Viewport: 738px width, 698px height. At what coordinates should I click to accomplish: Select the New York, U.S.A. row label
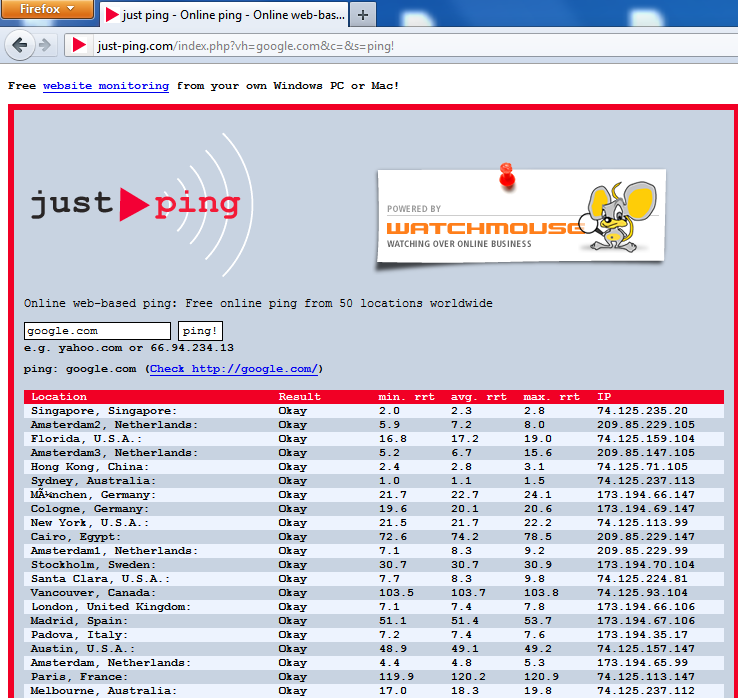[90, 523]
